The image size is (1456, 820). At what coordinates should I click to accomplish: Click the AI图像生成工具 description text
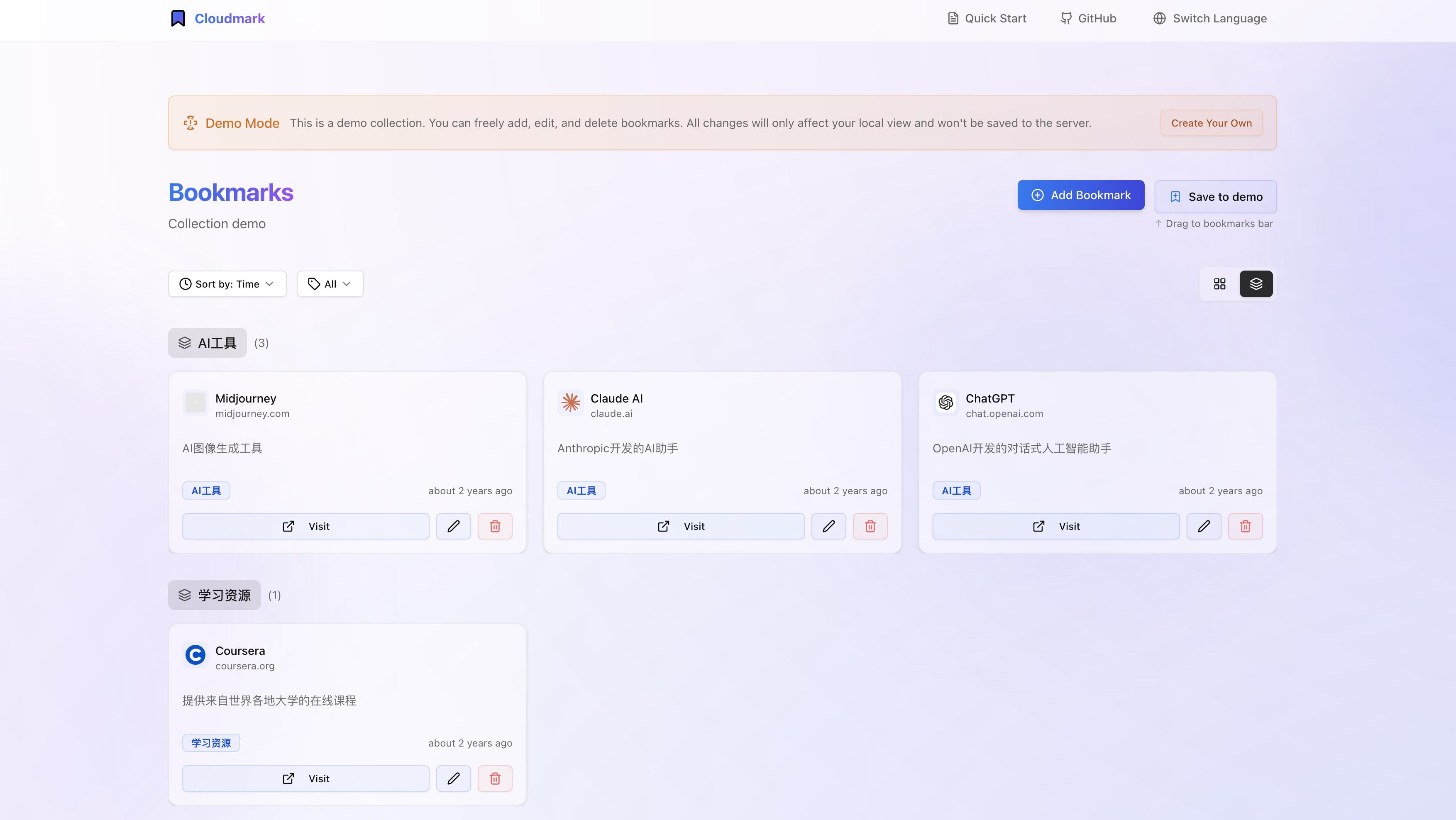click(x=222, y=449)
